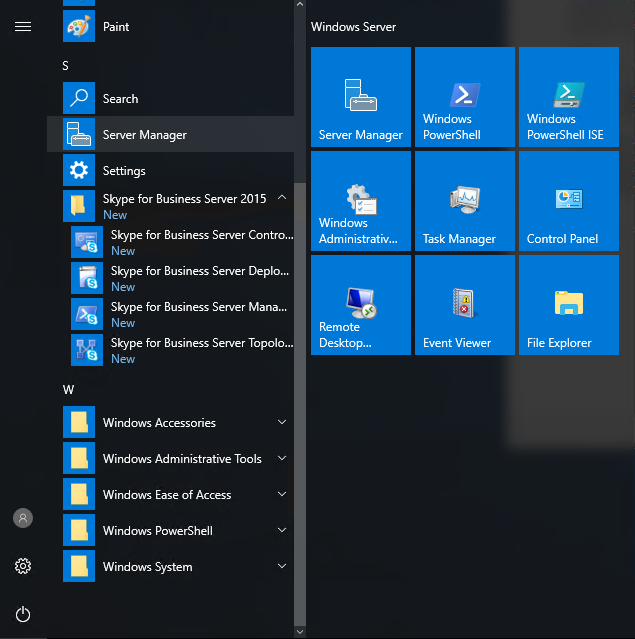Viewport: 635px width, 639px height.
Task: Click the letter S section header
Action: [x=66, y=66]
